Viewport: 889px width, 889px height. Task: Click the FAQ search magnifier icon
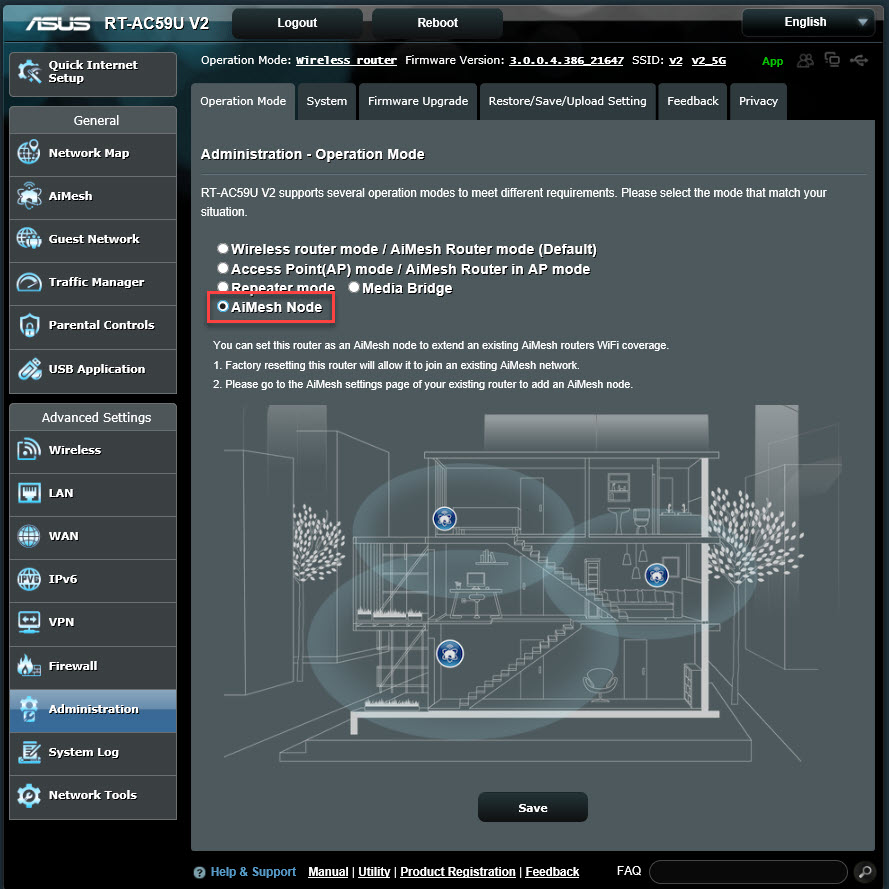[x=865, y=871]
